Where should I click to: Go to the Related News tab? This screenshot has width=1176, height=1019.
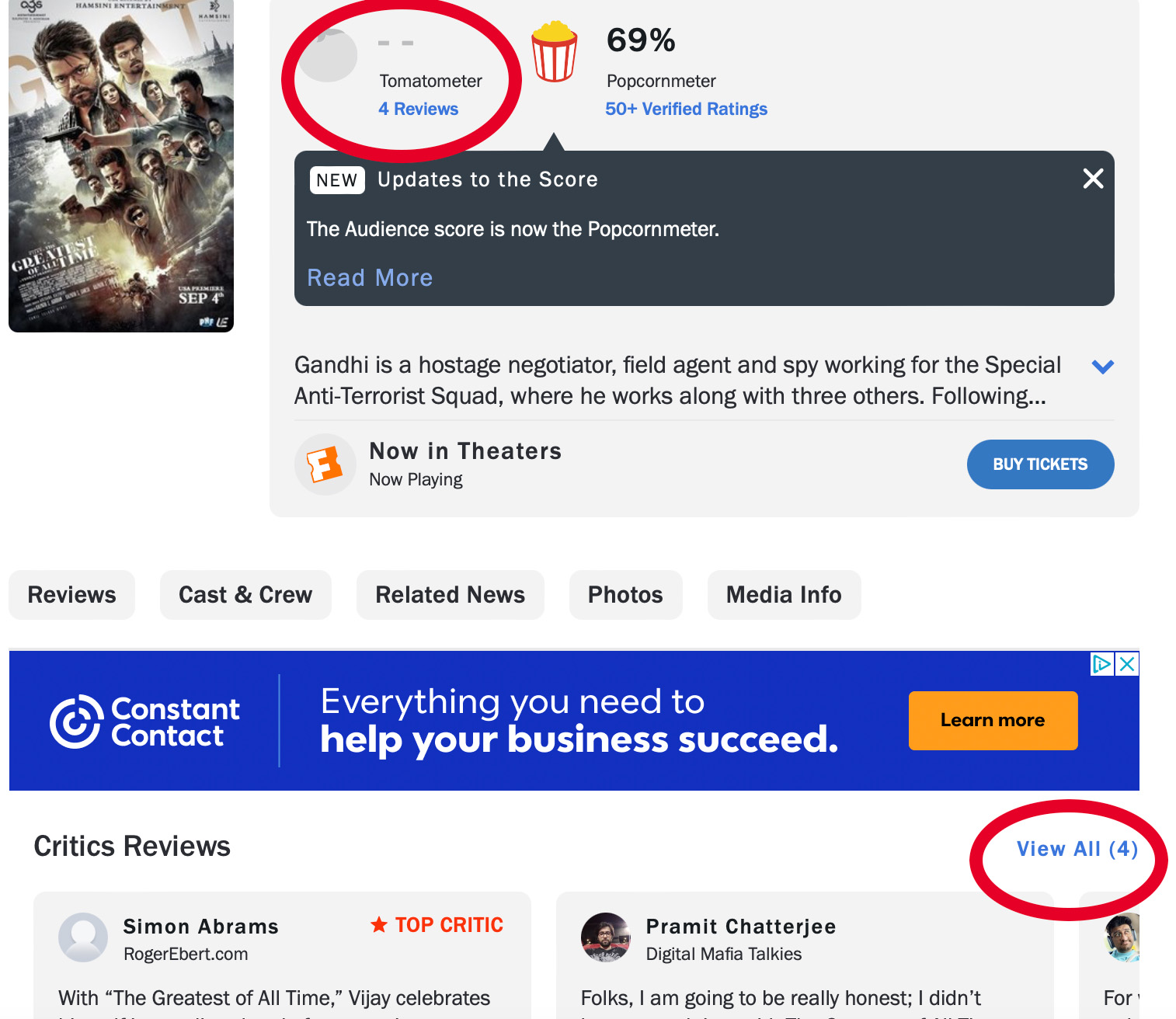(450, 595)
